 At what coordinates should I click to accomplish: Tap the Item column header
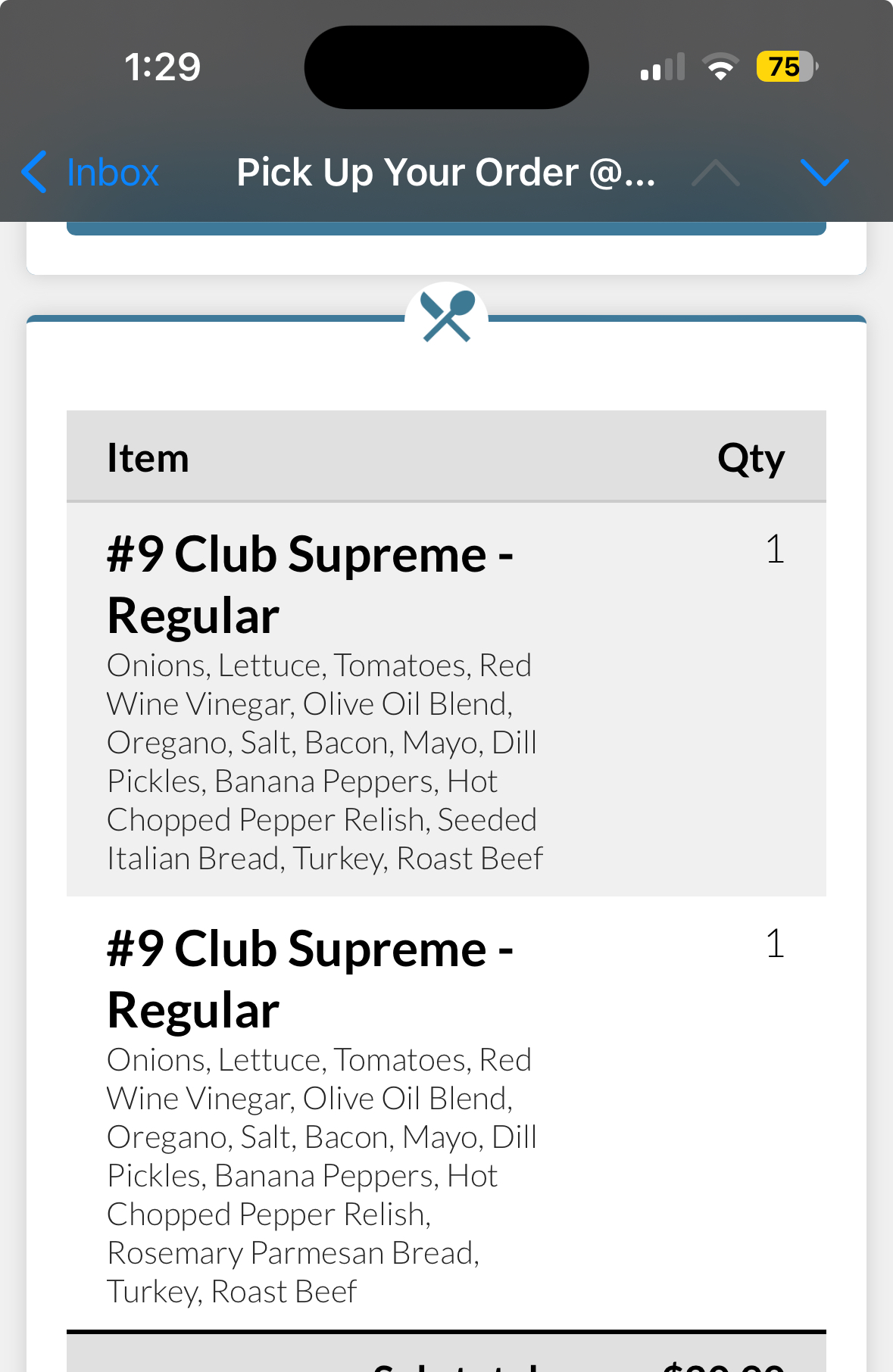tap(148, 458)
